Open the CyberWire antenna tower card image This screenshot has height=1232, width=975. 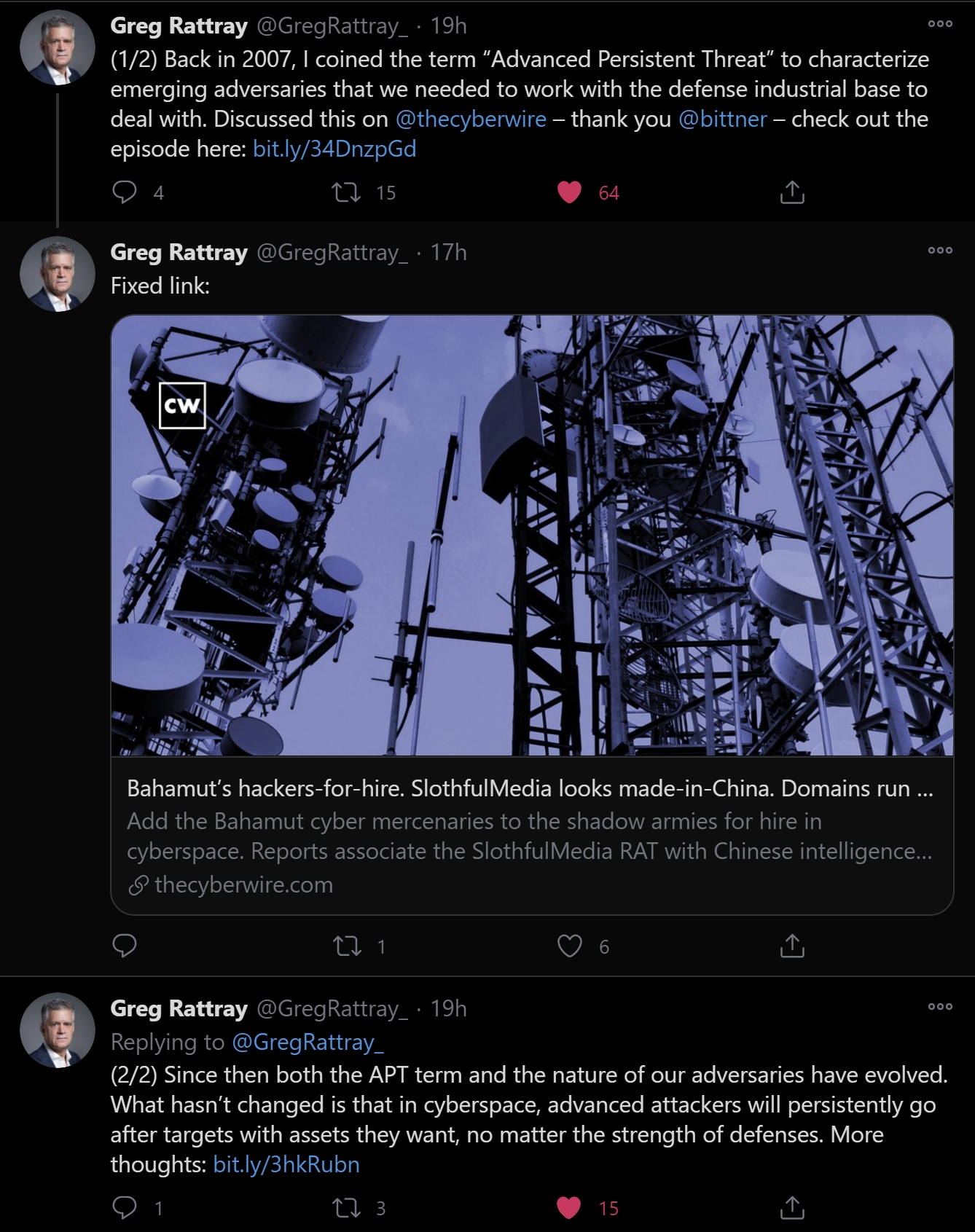pyautogui.click(x=532, y=535)
